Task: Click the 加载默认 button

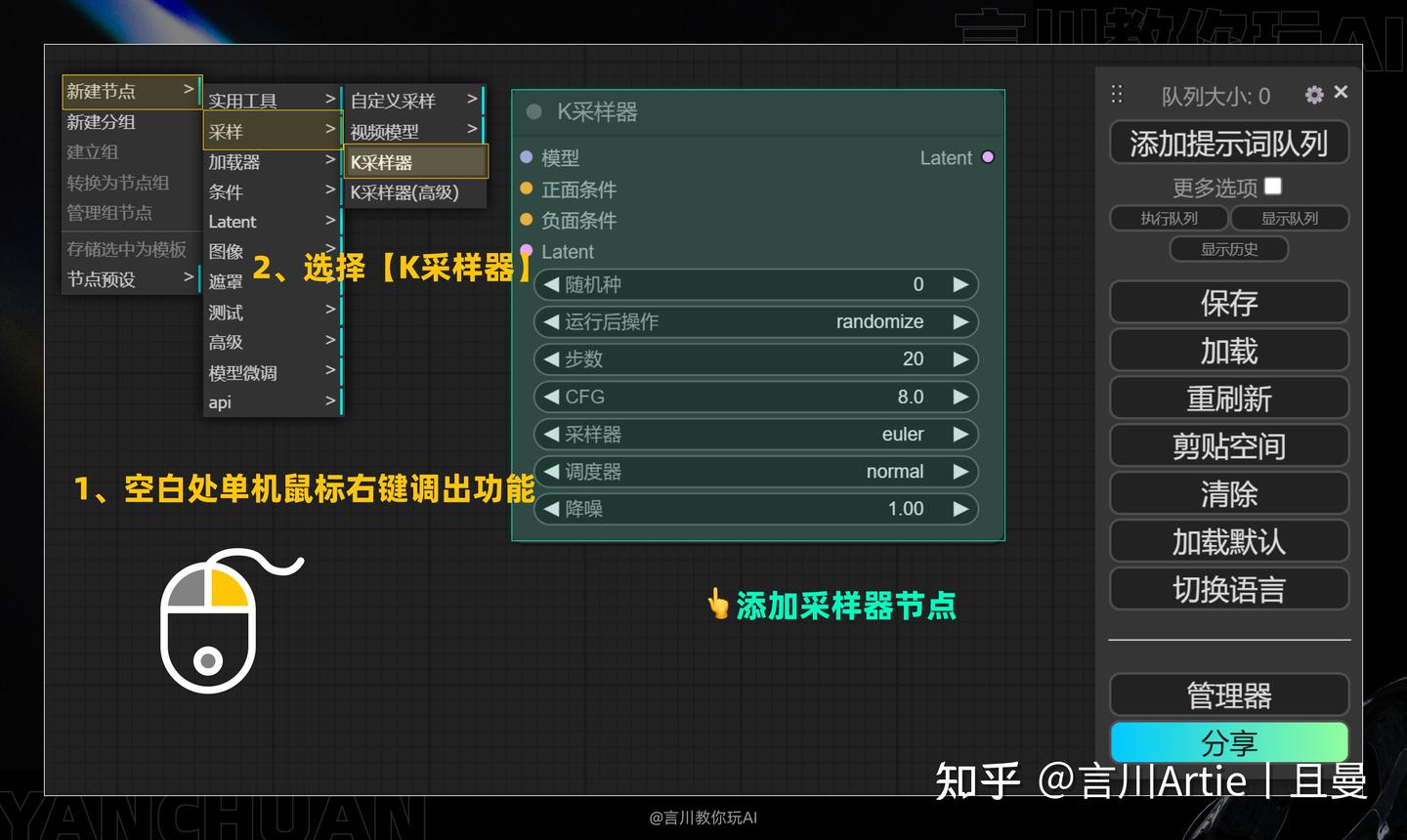Action: 1229,541
